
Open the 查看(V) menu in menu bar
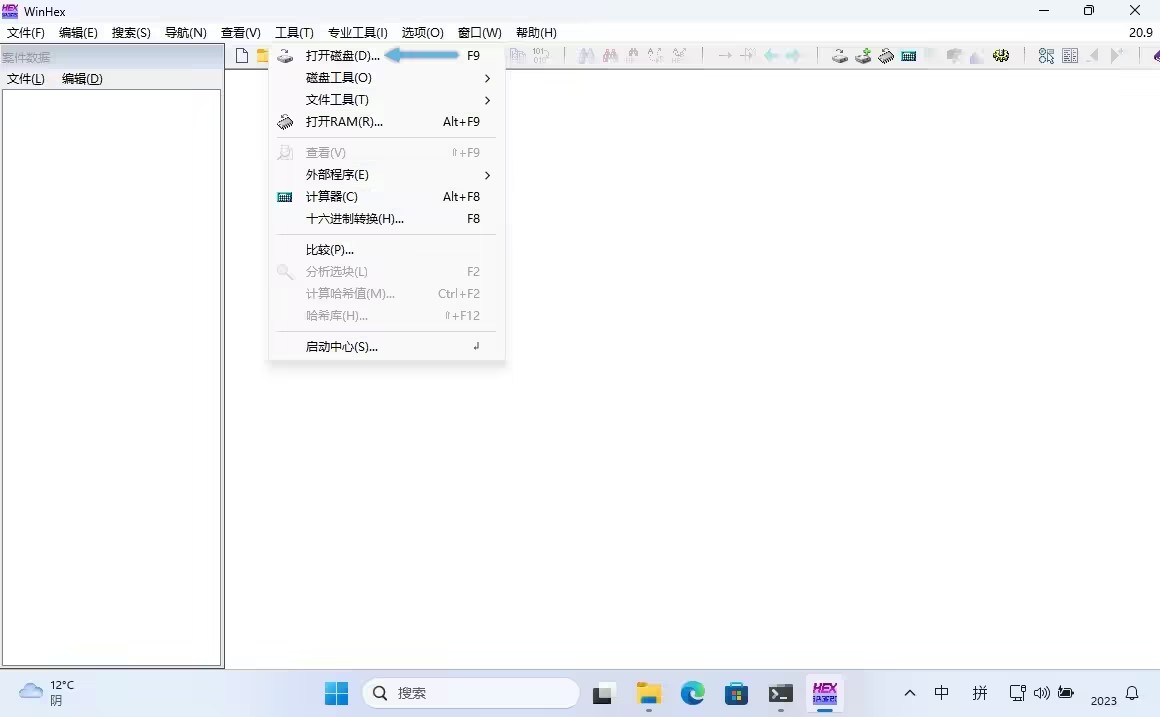(x=240, y=33)
